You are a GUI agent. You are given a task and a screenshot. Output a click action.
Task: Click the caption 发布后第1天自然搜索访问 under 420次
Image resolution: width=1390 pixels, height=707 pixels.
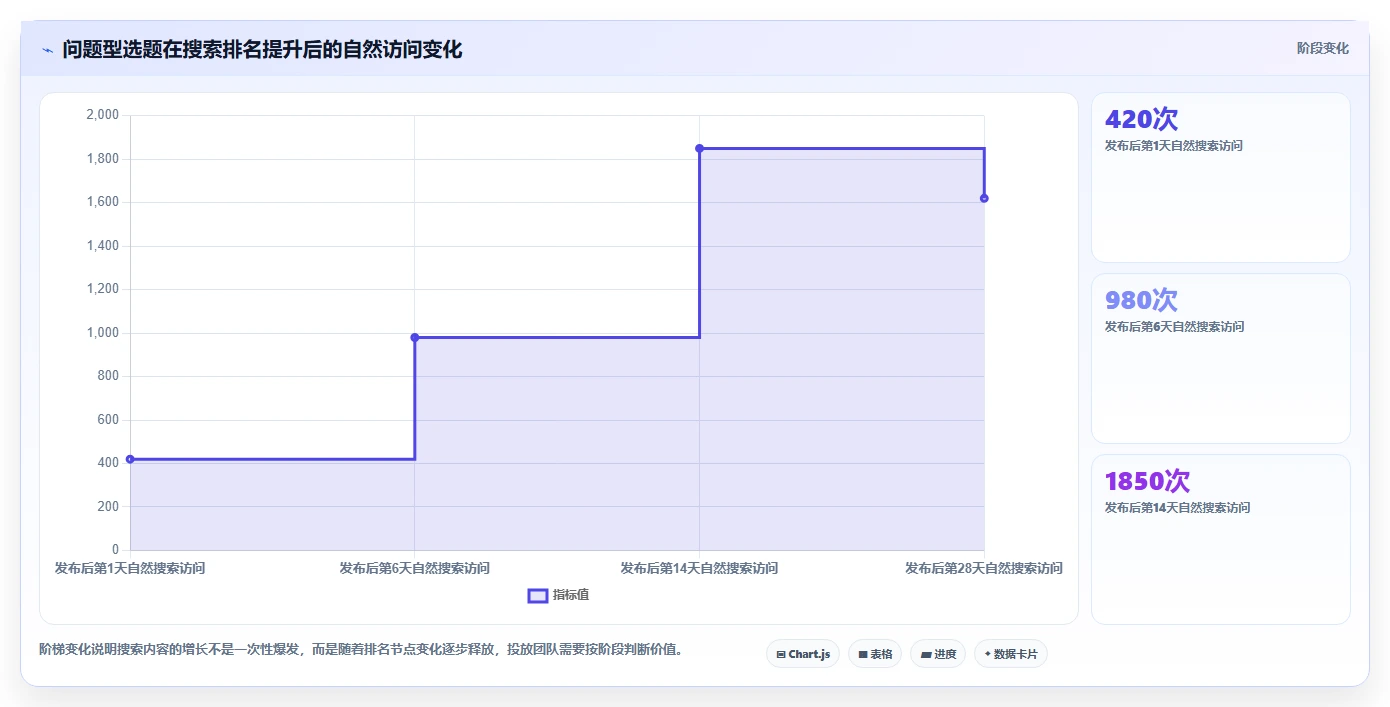click(x=1174, y=146)
